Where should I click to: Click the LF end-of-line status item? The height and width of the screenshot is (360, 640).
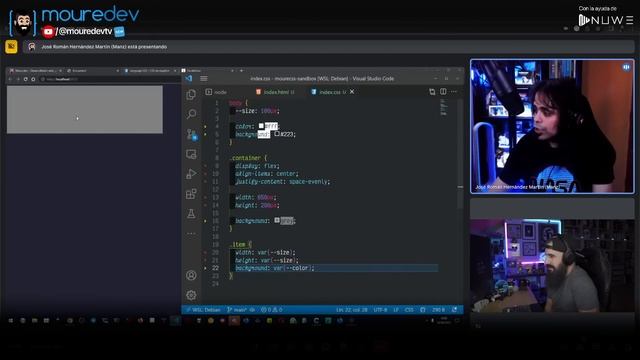tap(396, 310)
